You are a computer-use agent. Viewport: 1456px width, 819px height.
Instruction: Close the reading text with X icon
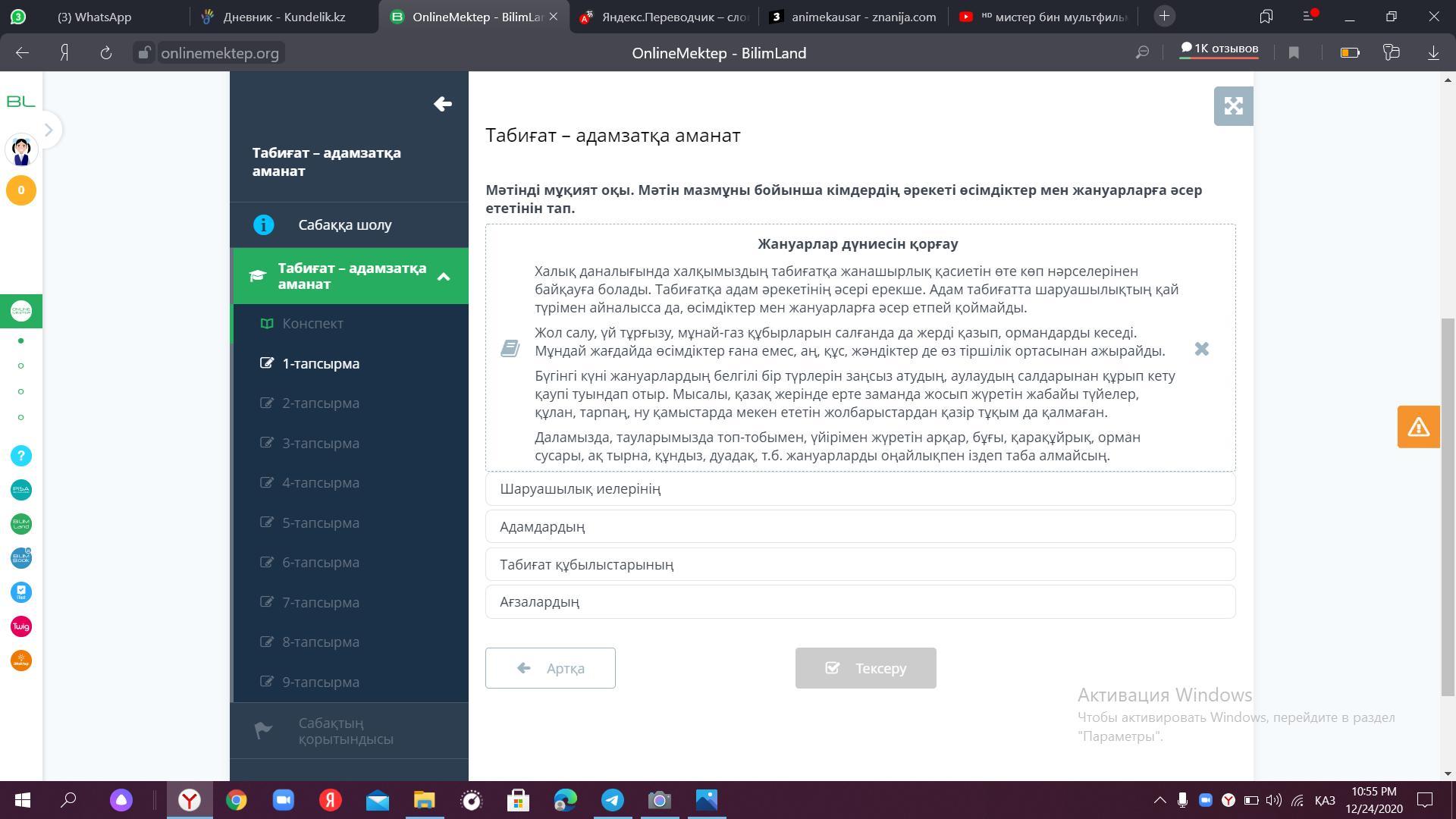pyautogui.click(x=1201, y=349)
